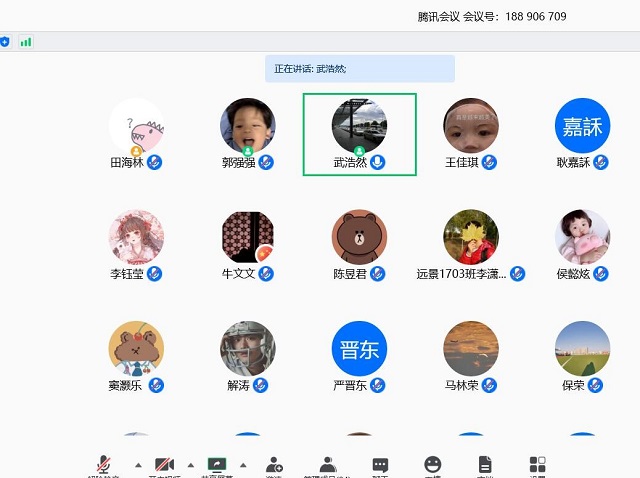Select 窦灏乐's cherry bear avatar
The image size is (640, 478).
tap(136, 349)
